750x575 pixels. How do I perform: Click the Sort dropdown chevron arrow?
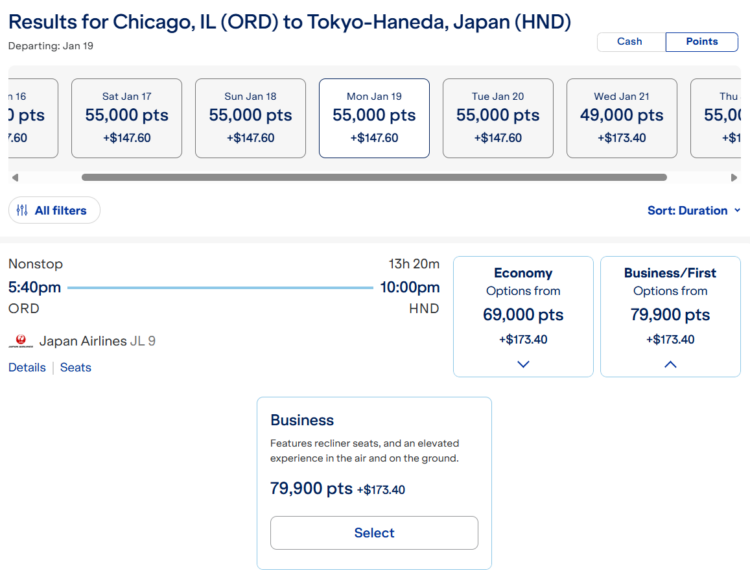point(737,210)
